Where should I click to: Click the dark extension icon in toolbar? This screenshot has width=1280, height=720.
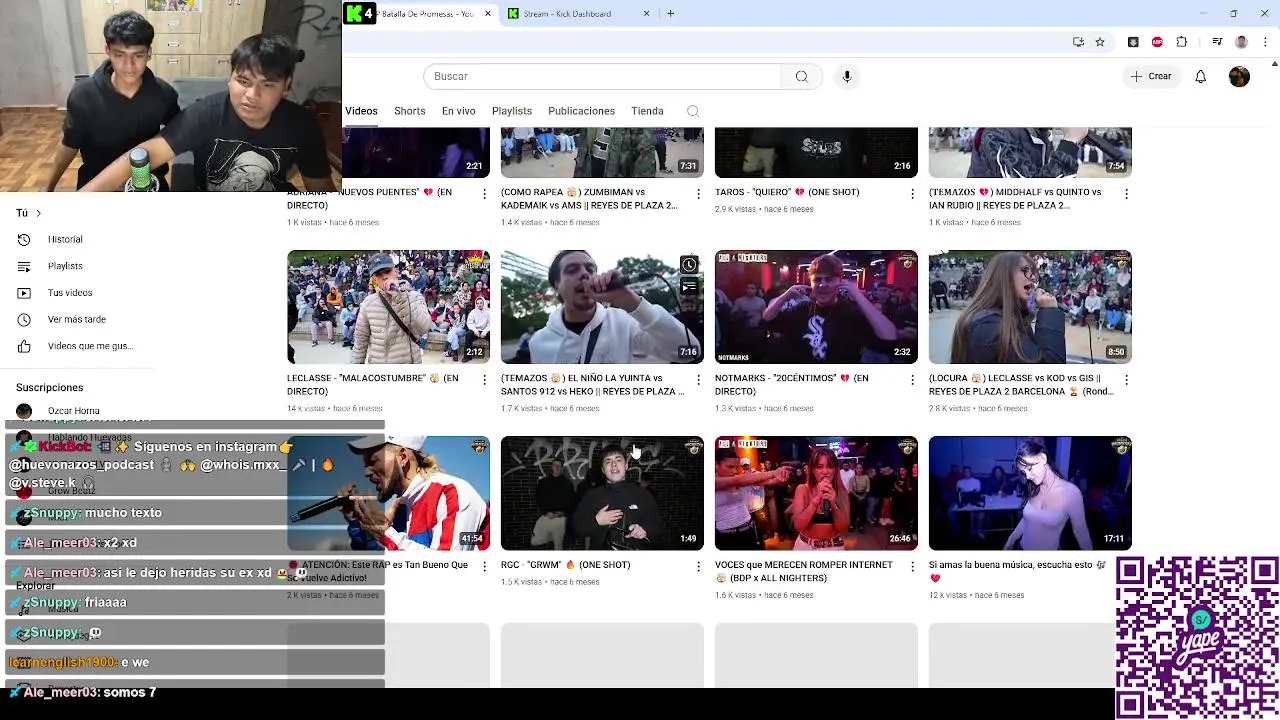click(1133, 42)
